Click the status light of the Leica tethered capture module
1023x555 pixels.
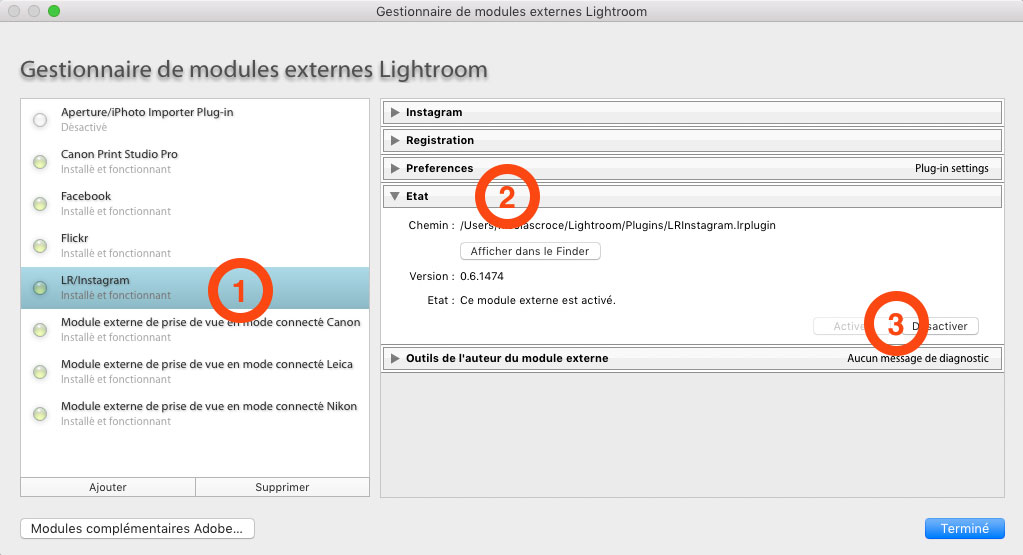click(x=40, y=372)
